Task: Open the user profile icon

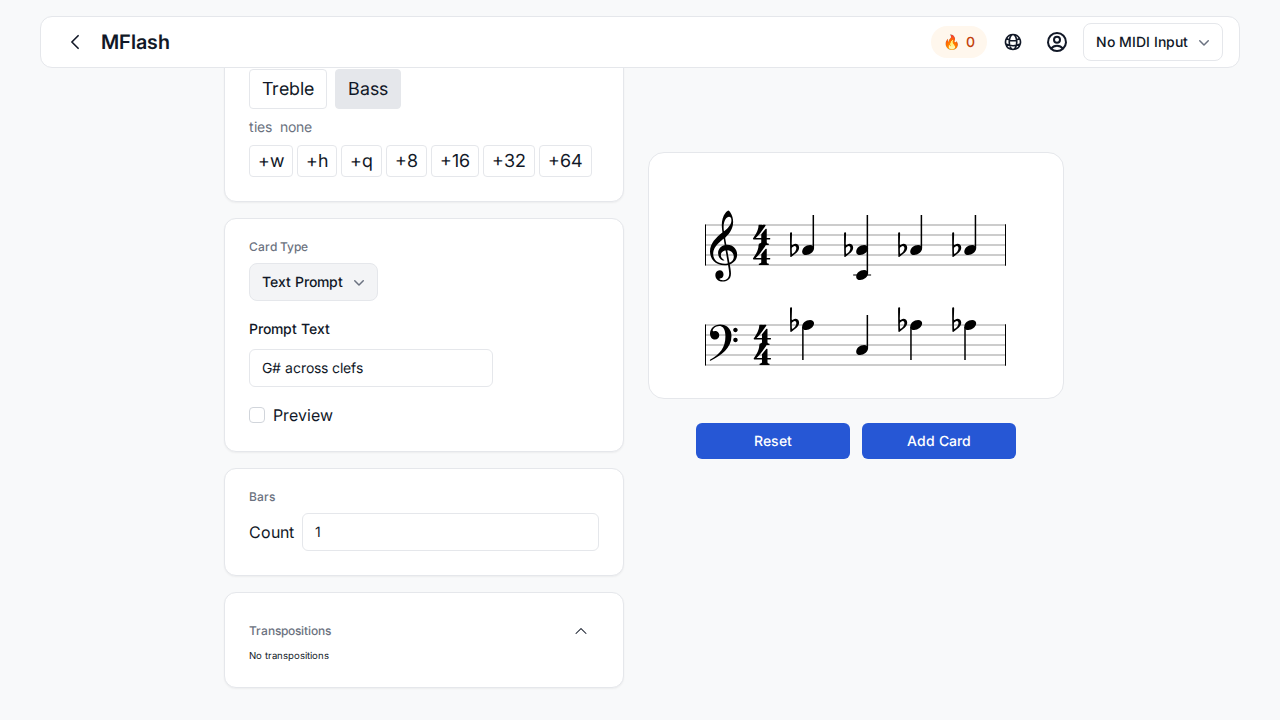Action: pos(1057,42)
